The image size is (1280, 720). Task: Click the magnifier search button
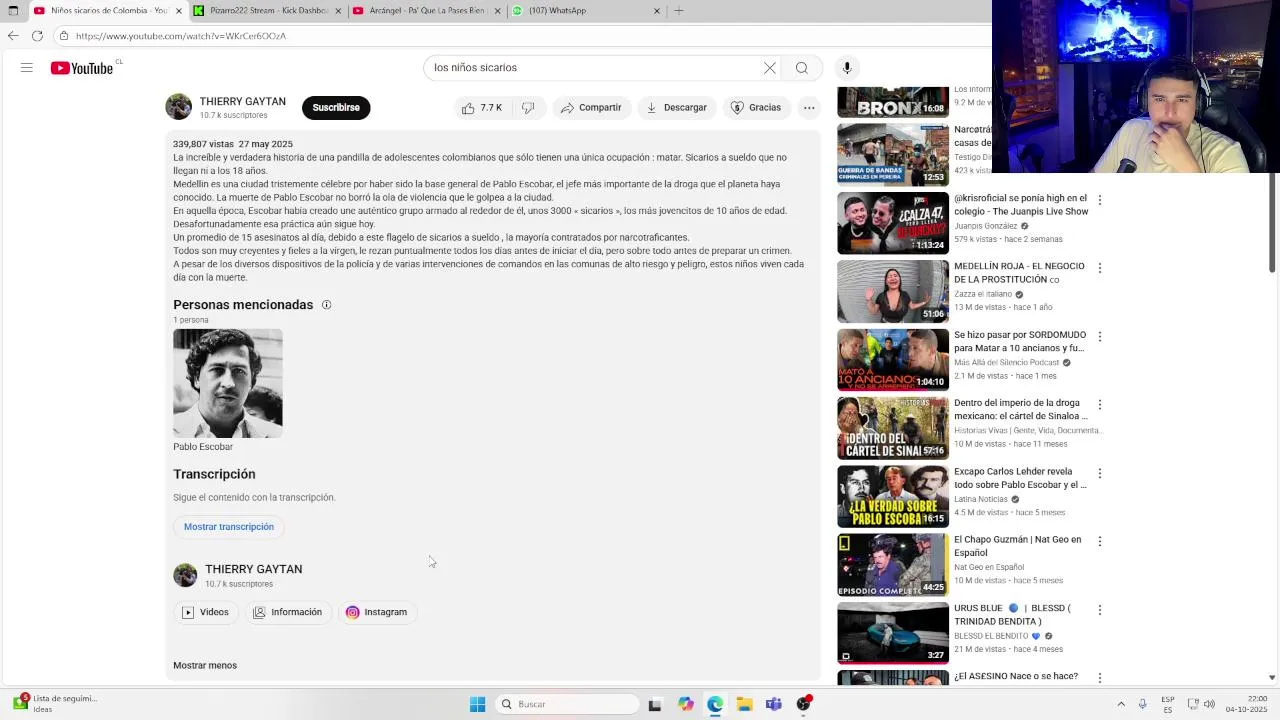(802, 68)
